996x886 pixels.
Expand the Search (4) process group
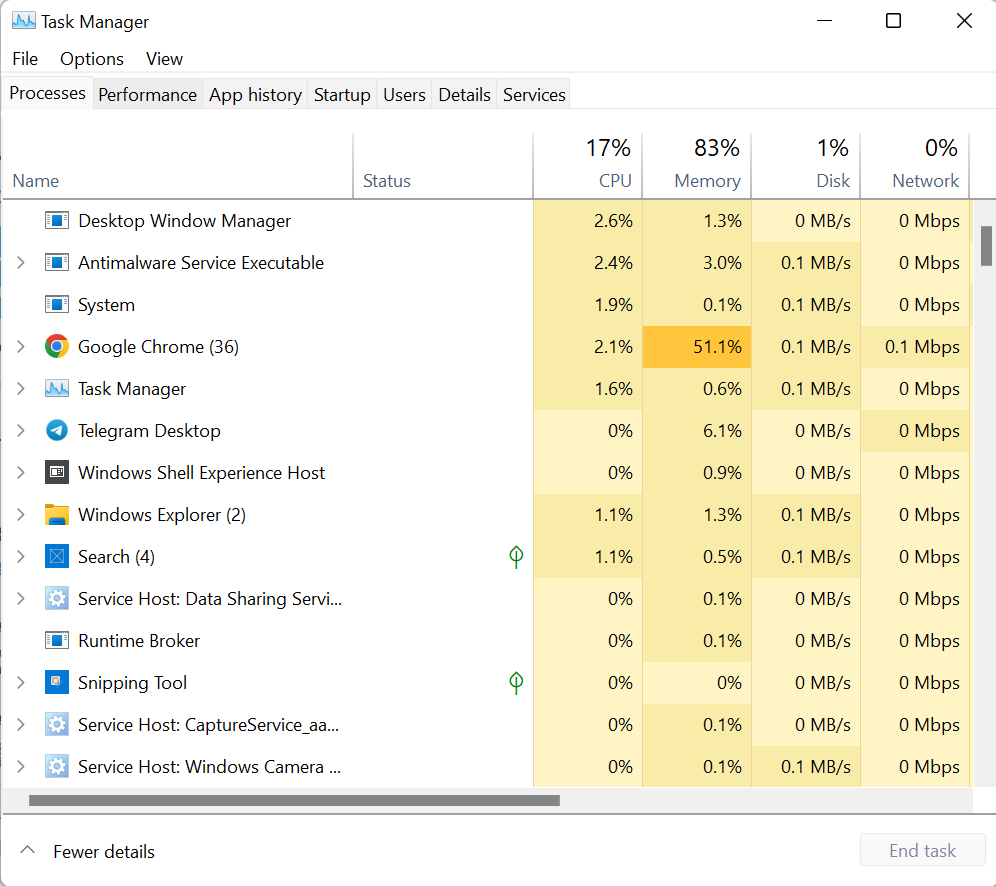pos(20,556)
